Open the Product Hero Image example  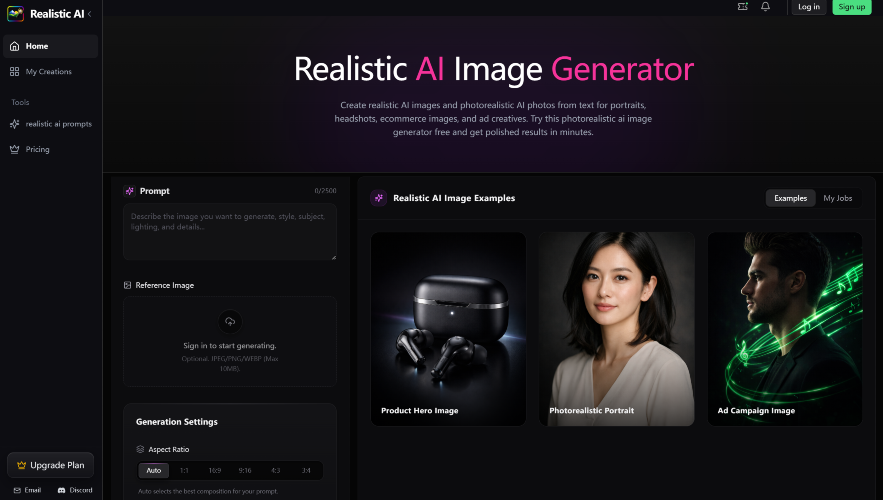(x=448, y=329)
